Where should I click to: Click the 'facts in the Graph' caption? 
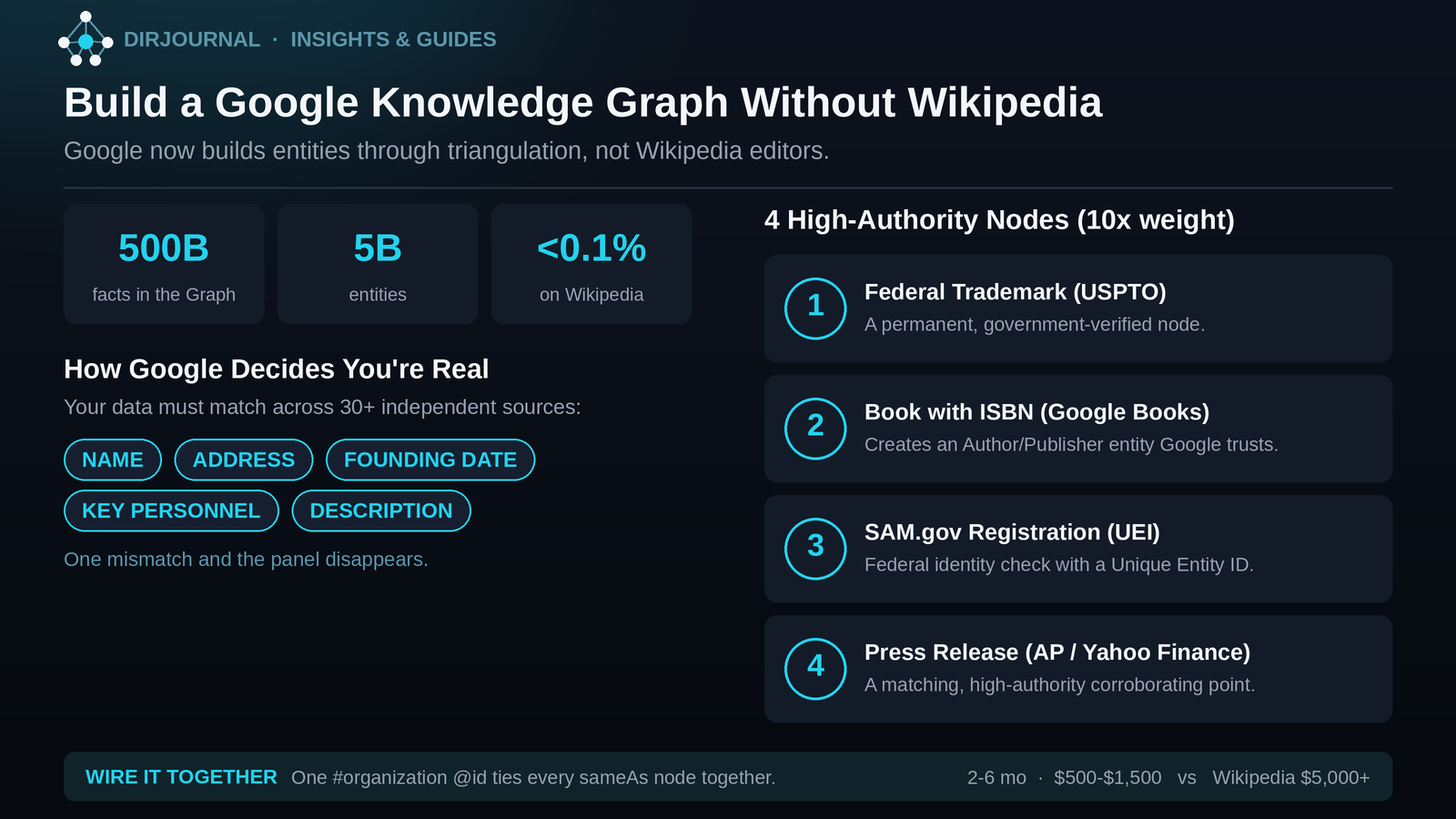point(164,294)
